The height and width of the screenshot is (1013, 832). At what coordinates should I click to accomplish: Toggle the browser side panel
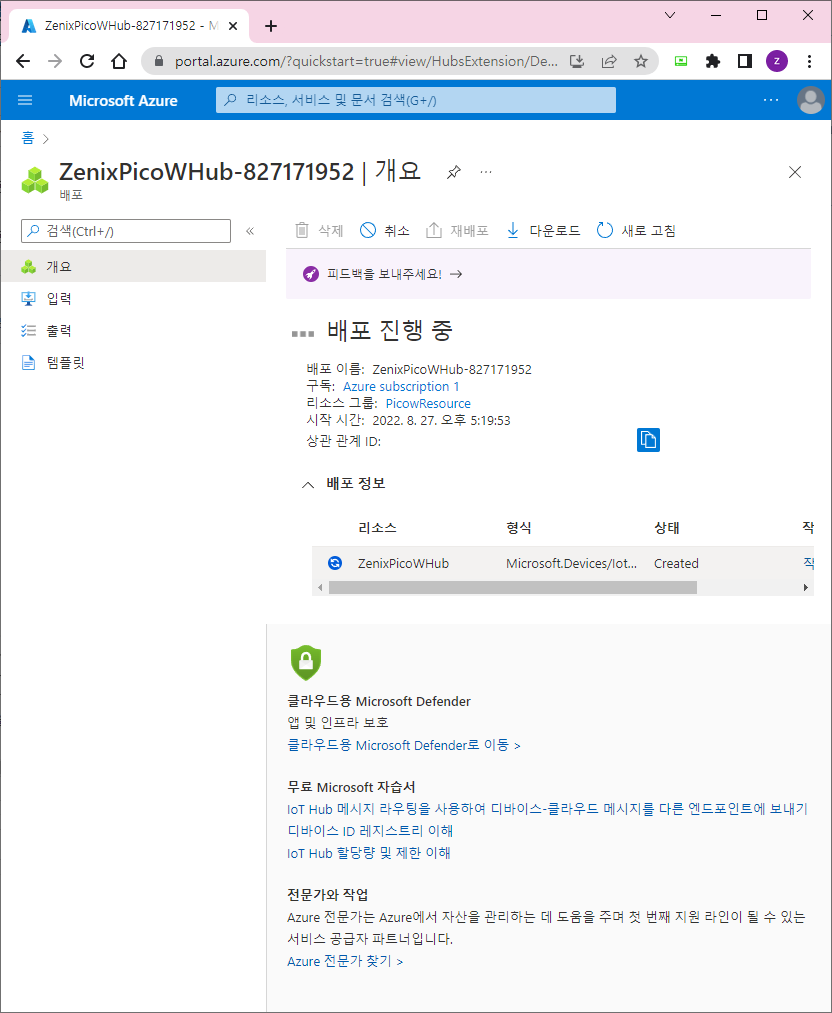pyautogui.click(x=744, y=61)
